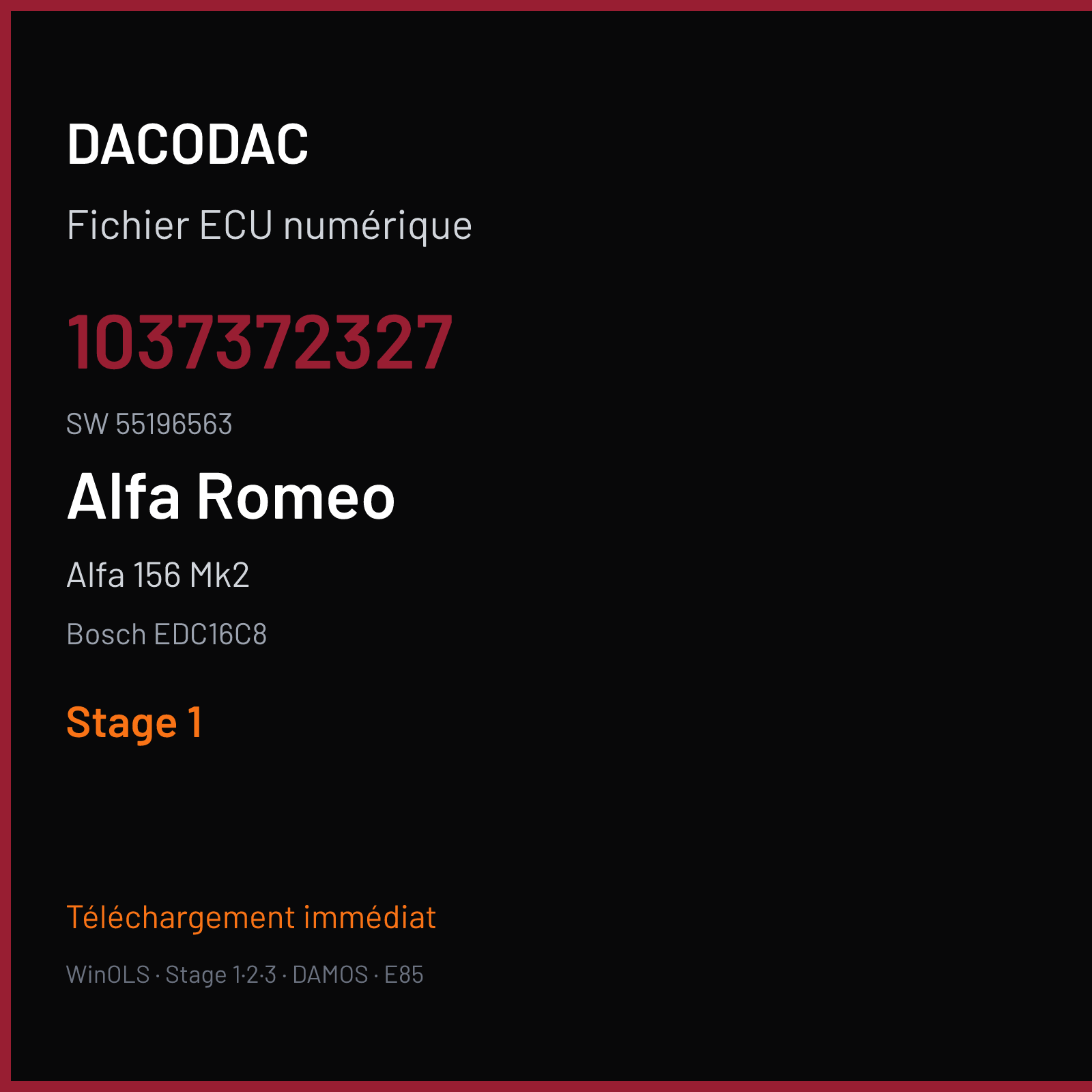Click the orange Stage 1 label

[x=134, y=723]
